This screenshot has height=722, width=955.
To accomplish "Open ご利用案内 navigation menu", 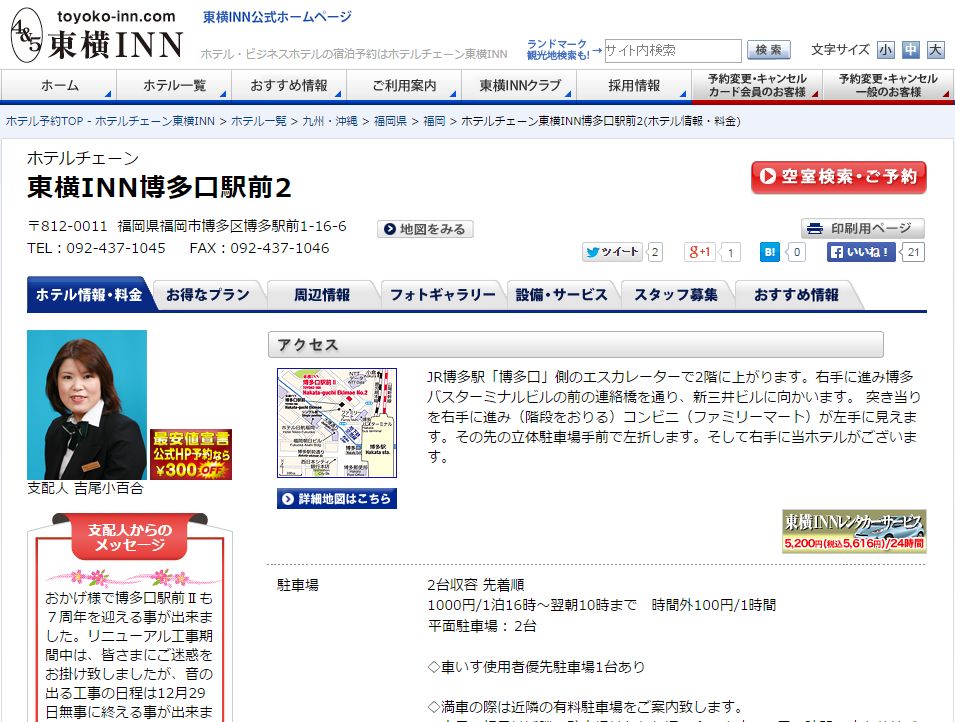I will coord(404,86).
